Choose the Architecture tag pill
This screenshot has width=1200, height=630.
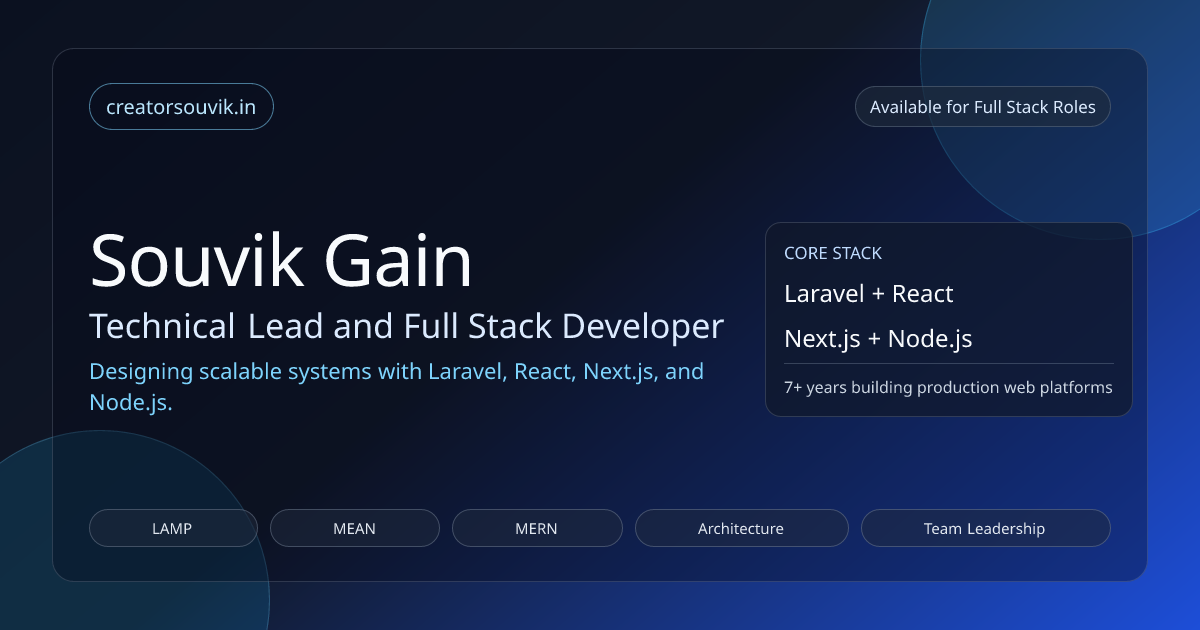point(741,528)
